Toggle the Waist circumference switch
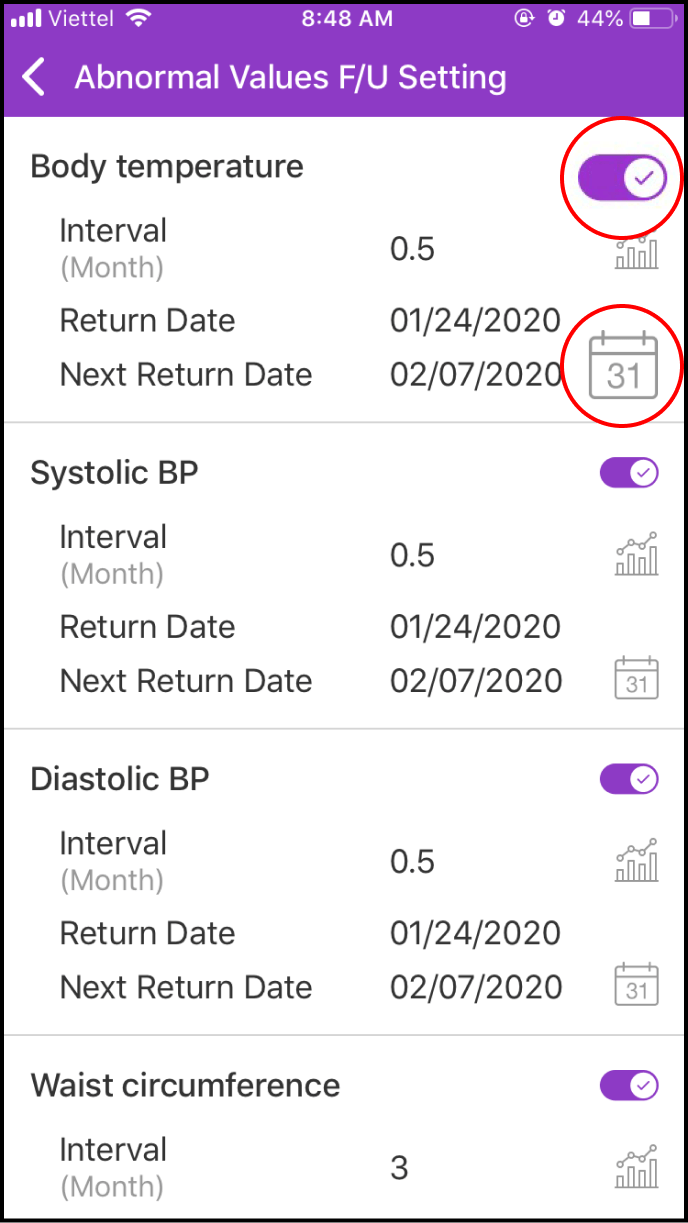The height and width of the screenshot is (1223, 688). (x=629, y=1085)
